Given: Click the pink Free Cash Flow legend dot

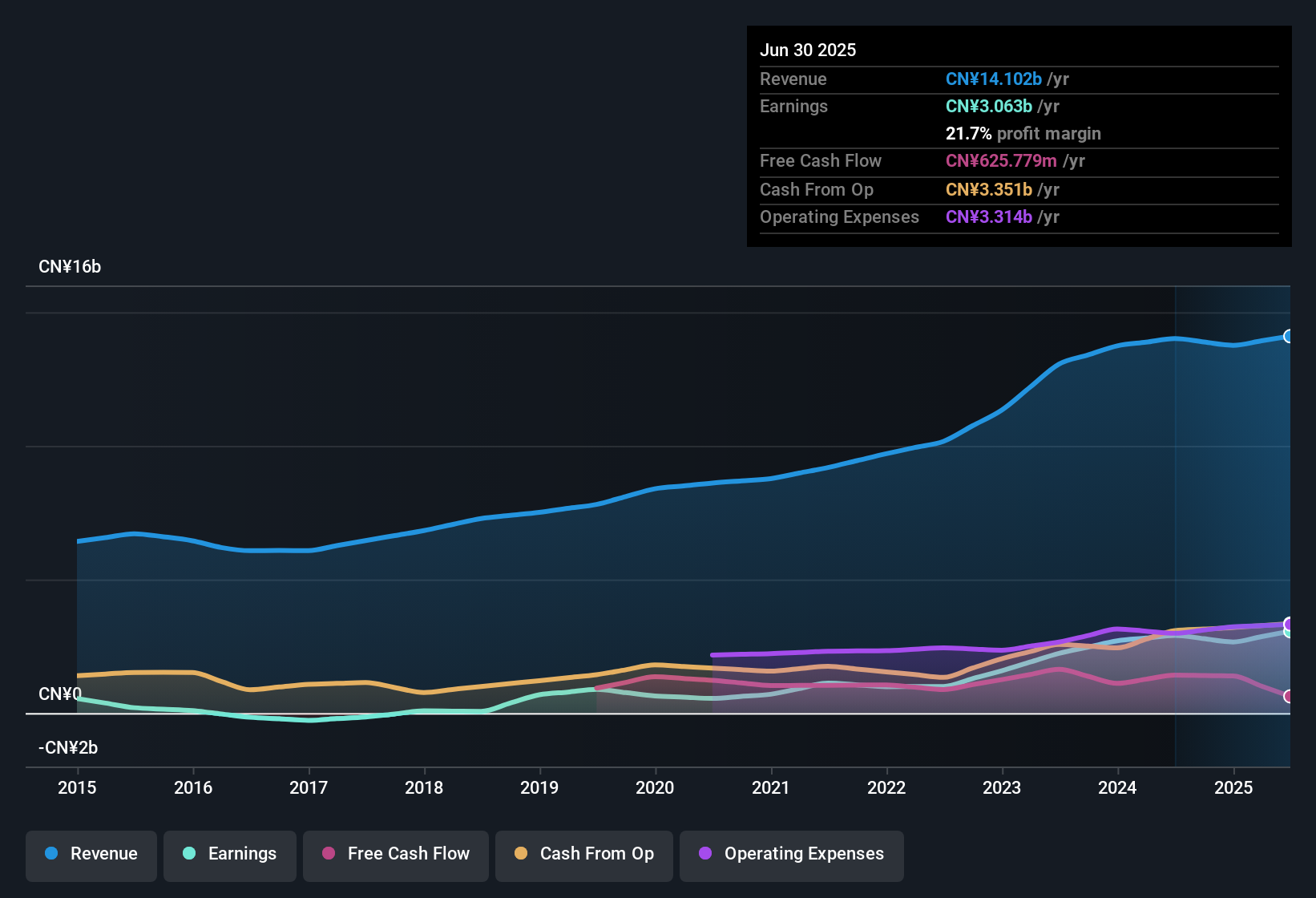Looking at the screenshot, I should click(x=329, y=853).
